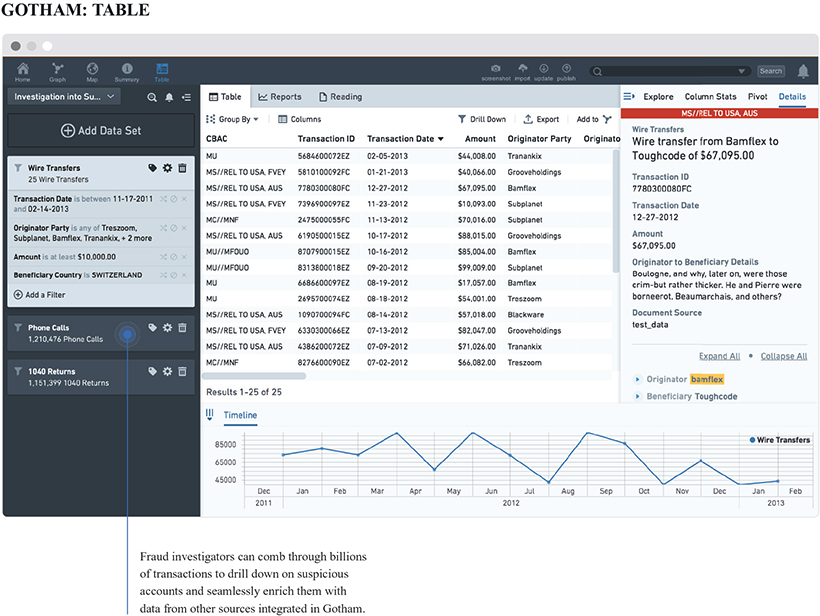
Task: Switch to the Reports tab
Action: click(279, 97)
